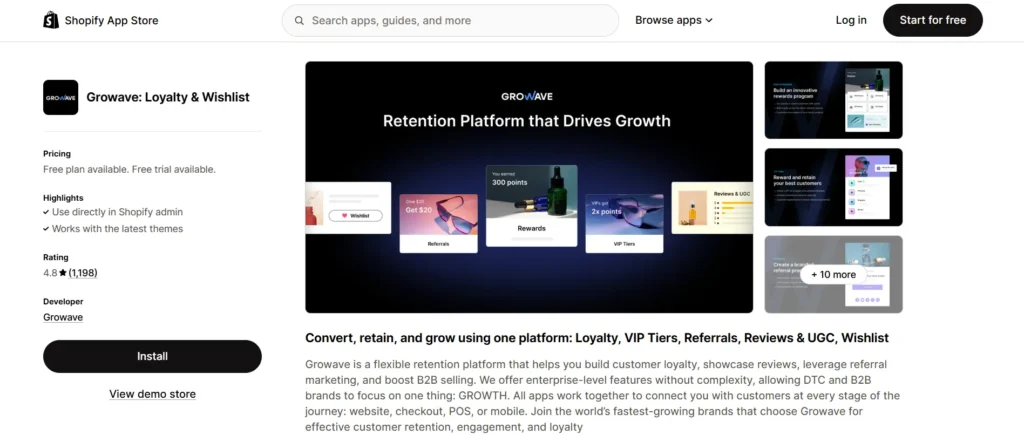Click the Growave logo in the hero banner
Screen dimensions: 1024x435
527,96
